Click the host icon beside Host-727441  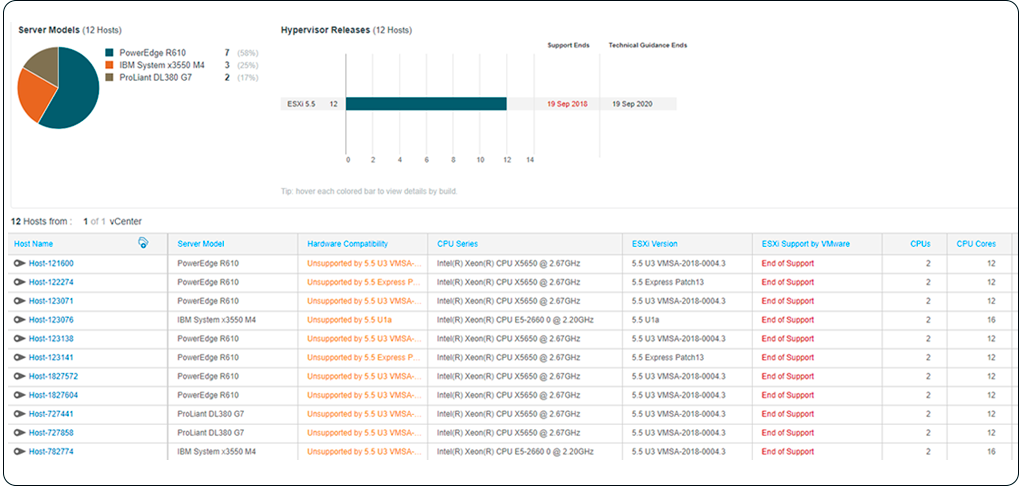20,414
